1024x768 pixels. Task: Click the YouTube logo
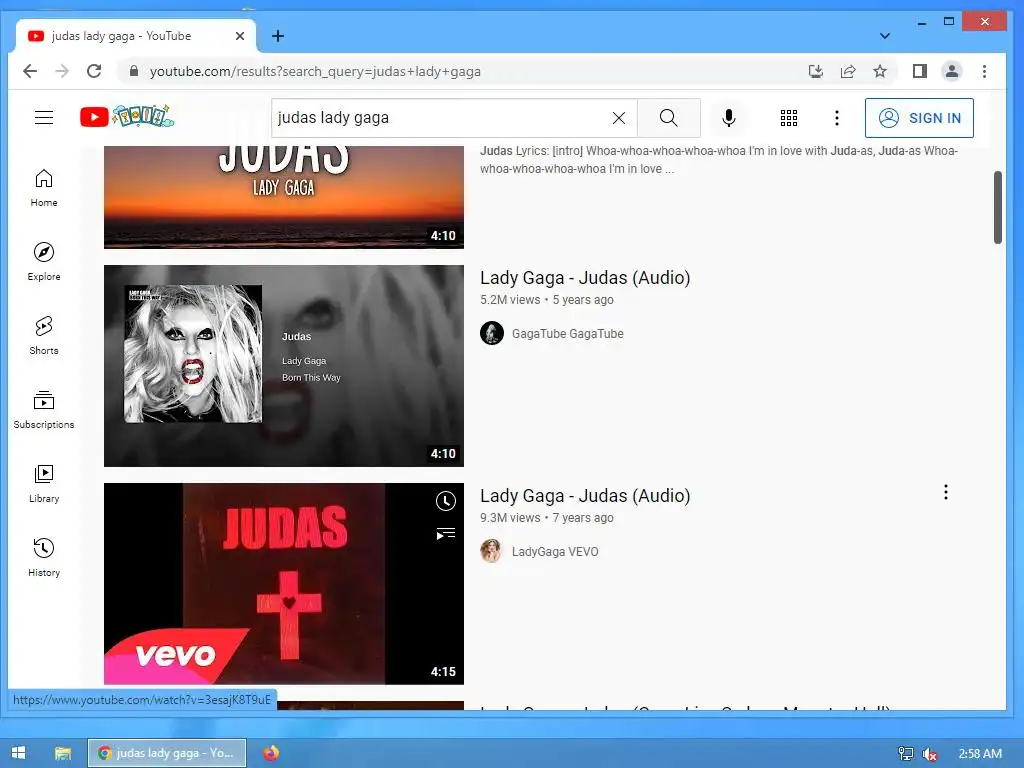(127, 117)
